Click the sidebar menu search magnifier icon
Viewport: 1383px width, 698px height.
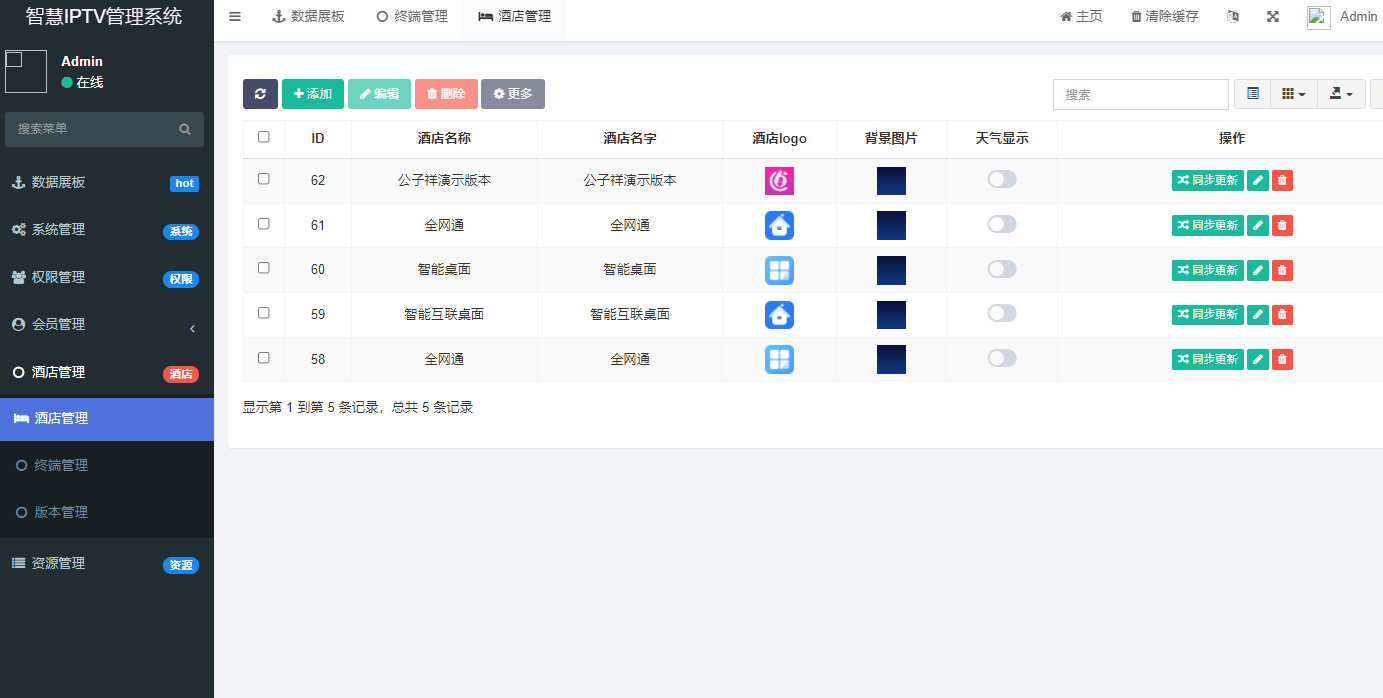tap(185, 129)
